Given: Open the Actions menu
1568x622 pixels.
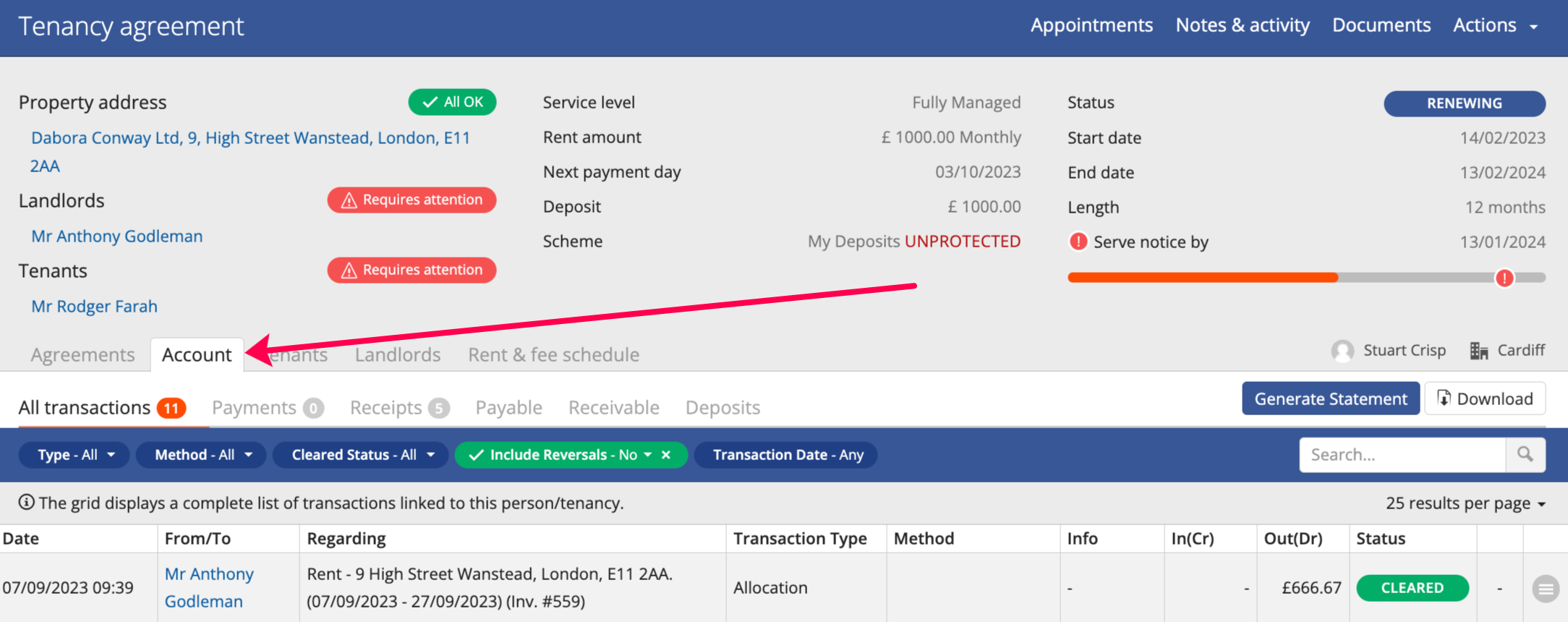Looking at the screenshot, I should 1494,25.
